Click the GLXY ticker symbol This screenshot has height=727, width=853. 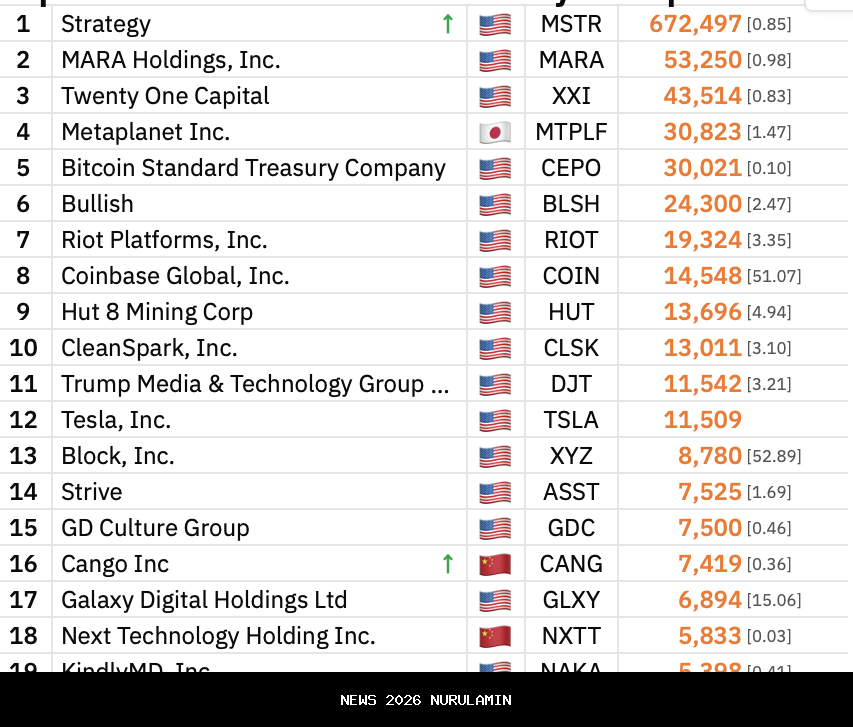coord(571,600)
